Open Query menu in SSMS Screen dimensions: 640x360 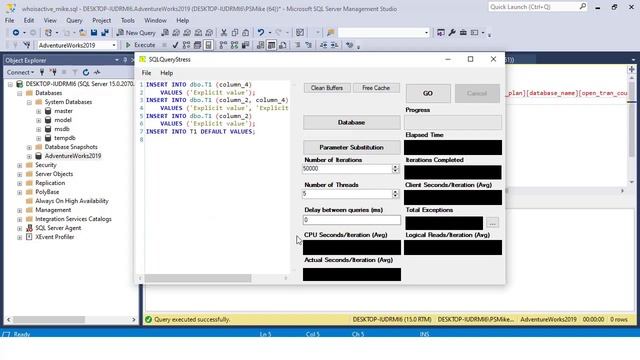click(74, 20)
